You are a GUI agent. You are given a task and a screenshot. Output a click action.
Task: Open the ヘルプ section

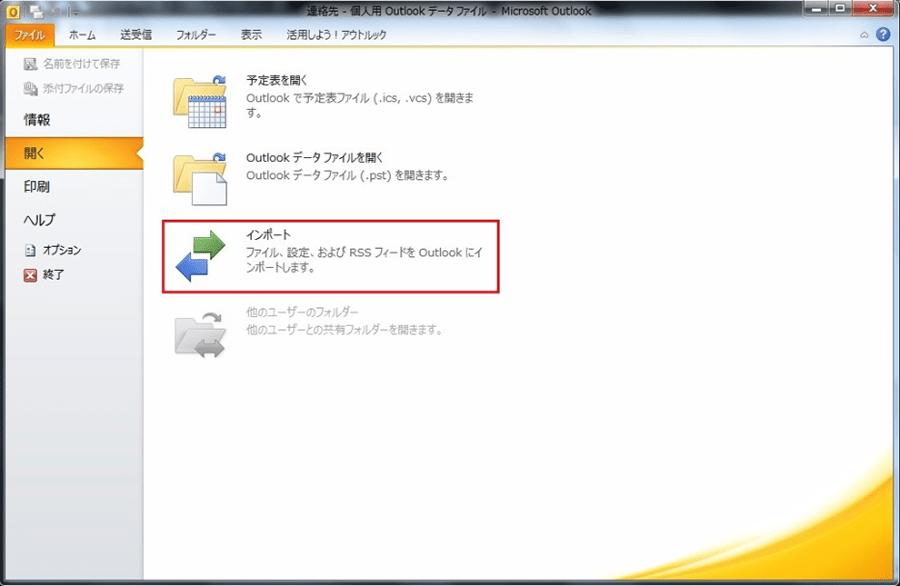[39, 220]
